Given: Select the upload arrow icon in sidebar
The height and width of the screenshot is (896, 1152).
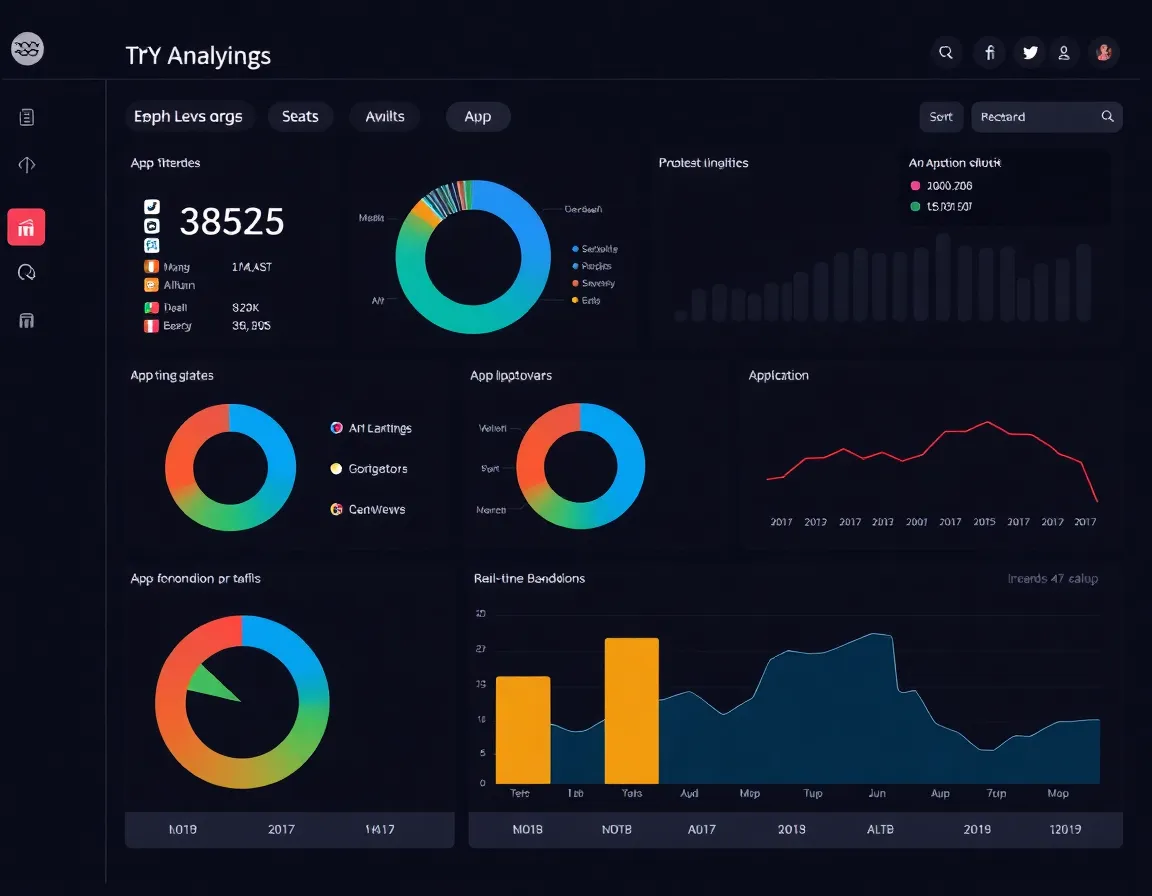Looking at the screenshot, I should (26, 164).
